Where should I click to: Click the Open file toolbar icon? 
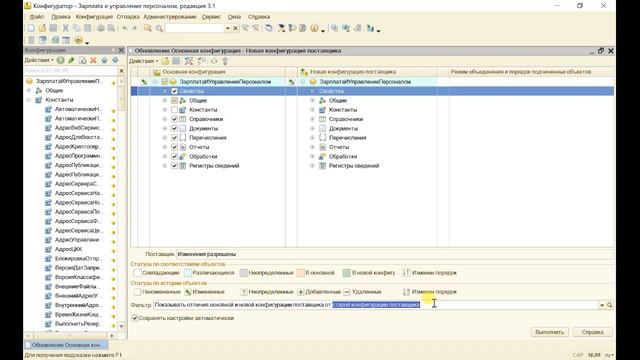42,28
